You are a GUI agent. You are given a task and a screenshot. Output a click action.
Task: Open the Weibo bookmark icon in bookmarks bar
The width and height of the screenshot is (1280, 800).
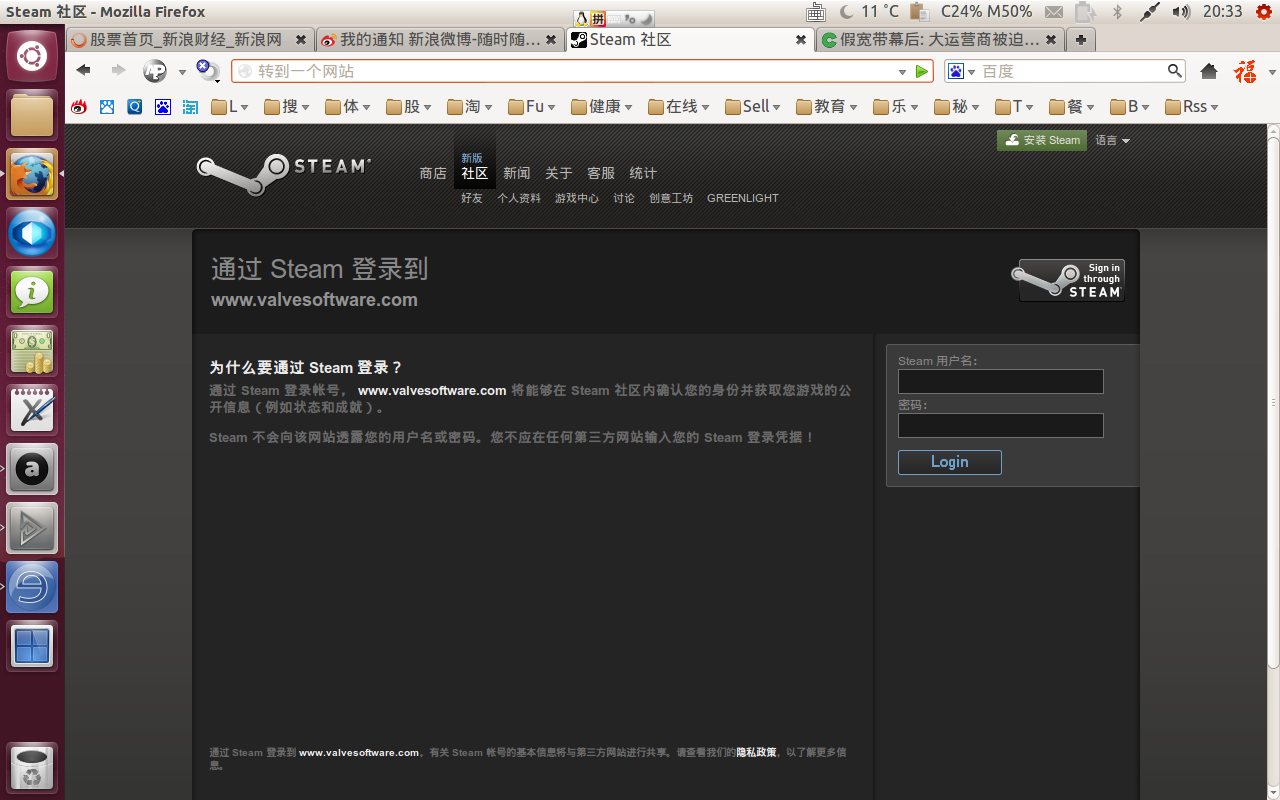(x=79, y=106)
